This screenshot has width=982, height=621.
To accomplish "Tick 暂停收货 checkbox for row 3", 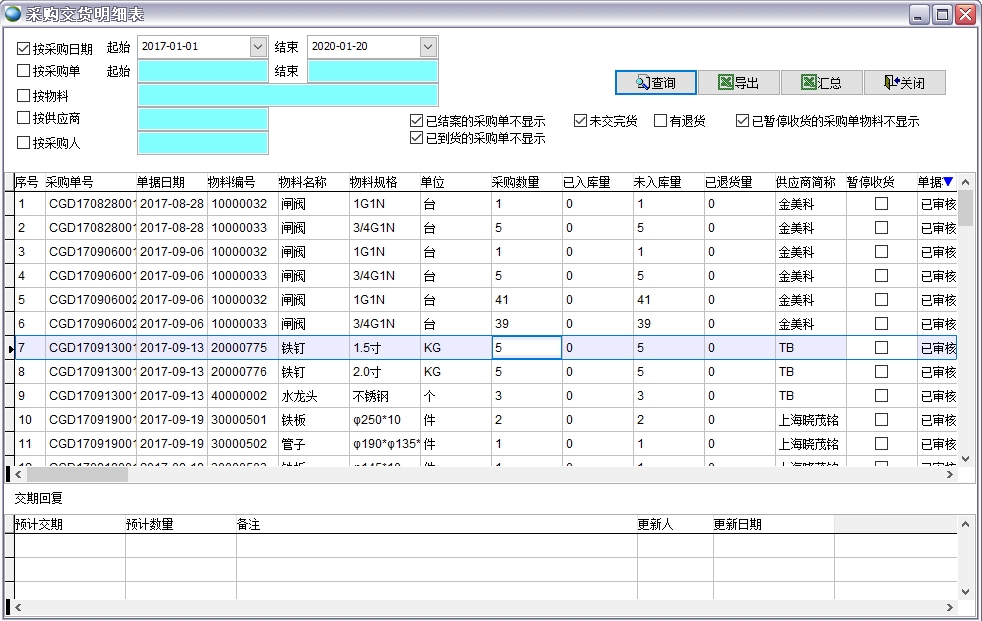I will tap(881, 252).
